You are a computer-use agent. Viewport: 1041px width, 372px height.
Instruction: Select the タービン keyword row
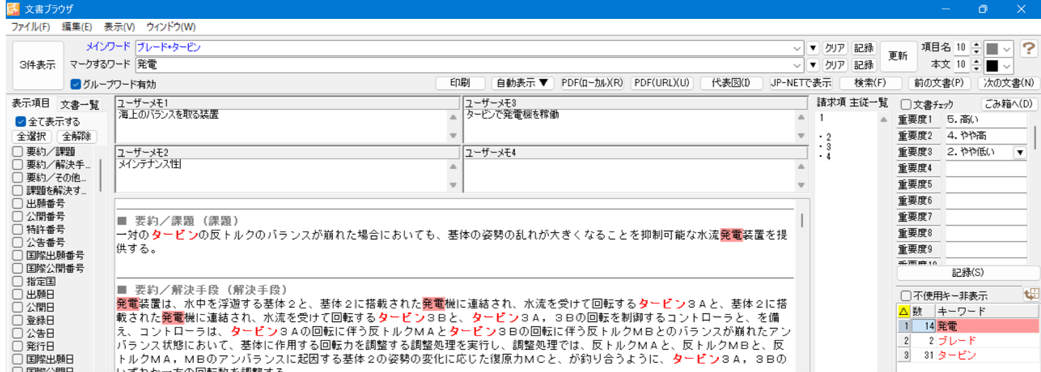[967, 354]
